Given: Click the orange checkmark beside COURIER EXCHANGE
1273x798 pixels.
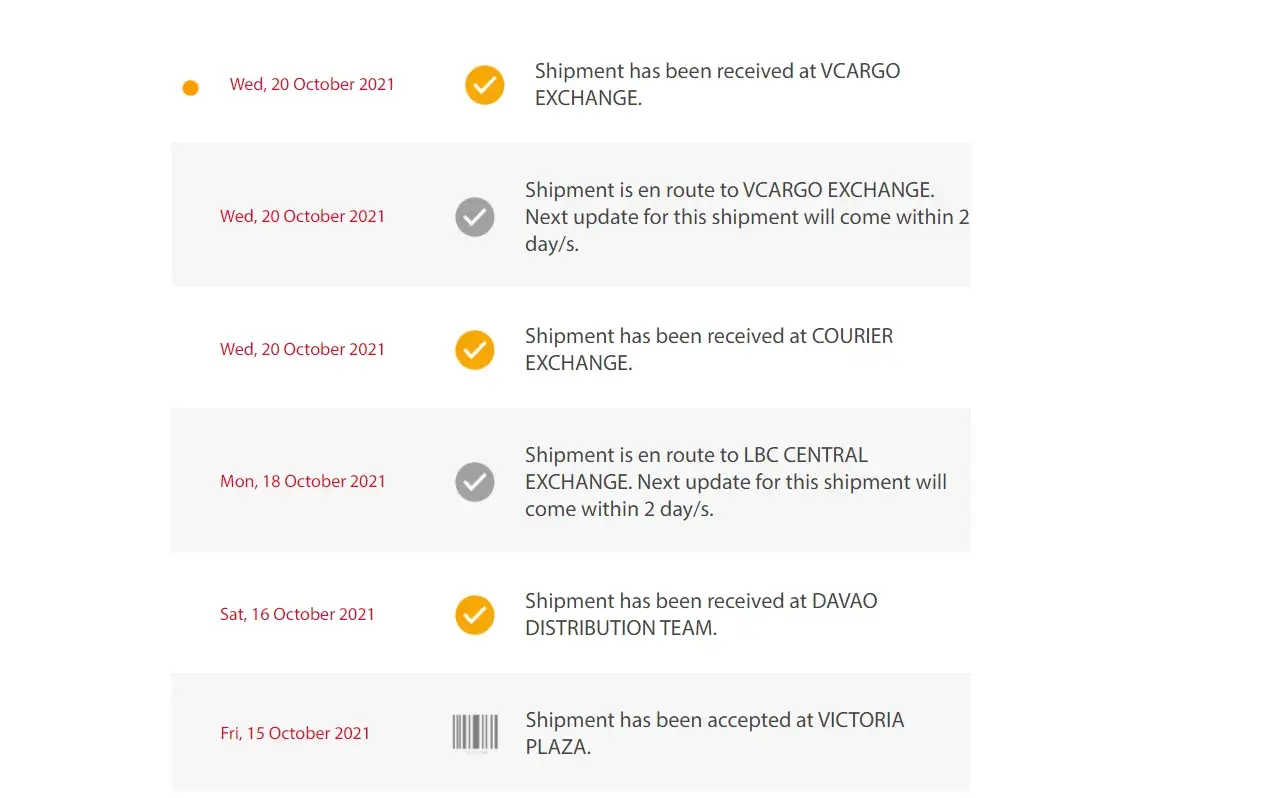Looking at the screenshot, I should 475,350.
